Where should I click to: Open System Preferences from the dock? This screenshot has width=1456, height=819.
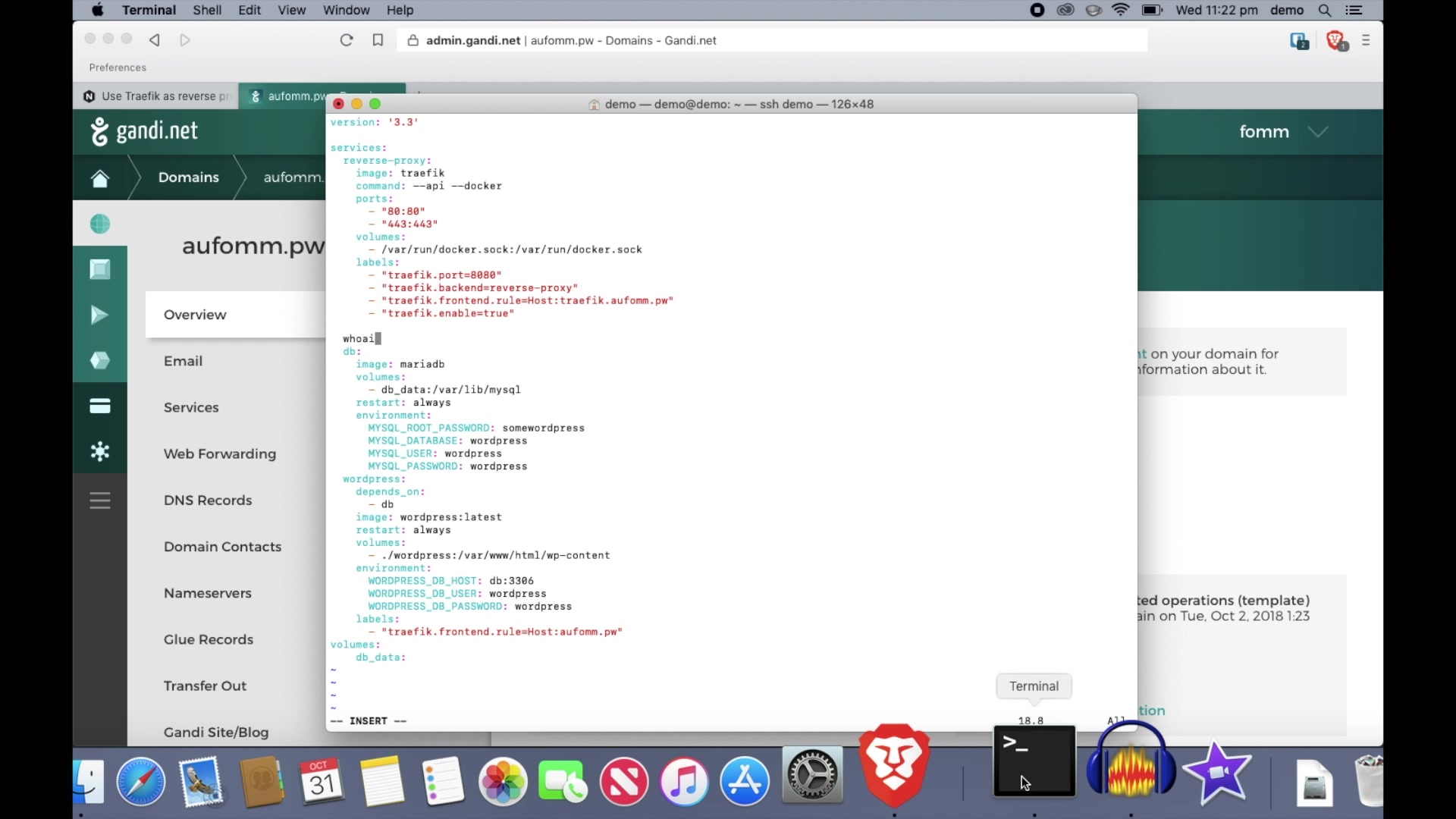pos(812,775)
